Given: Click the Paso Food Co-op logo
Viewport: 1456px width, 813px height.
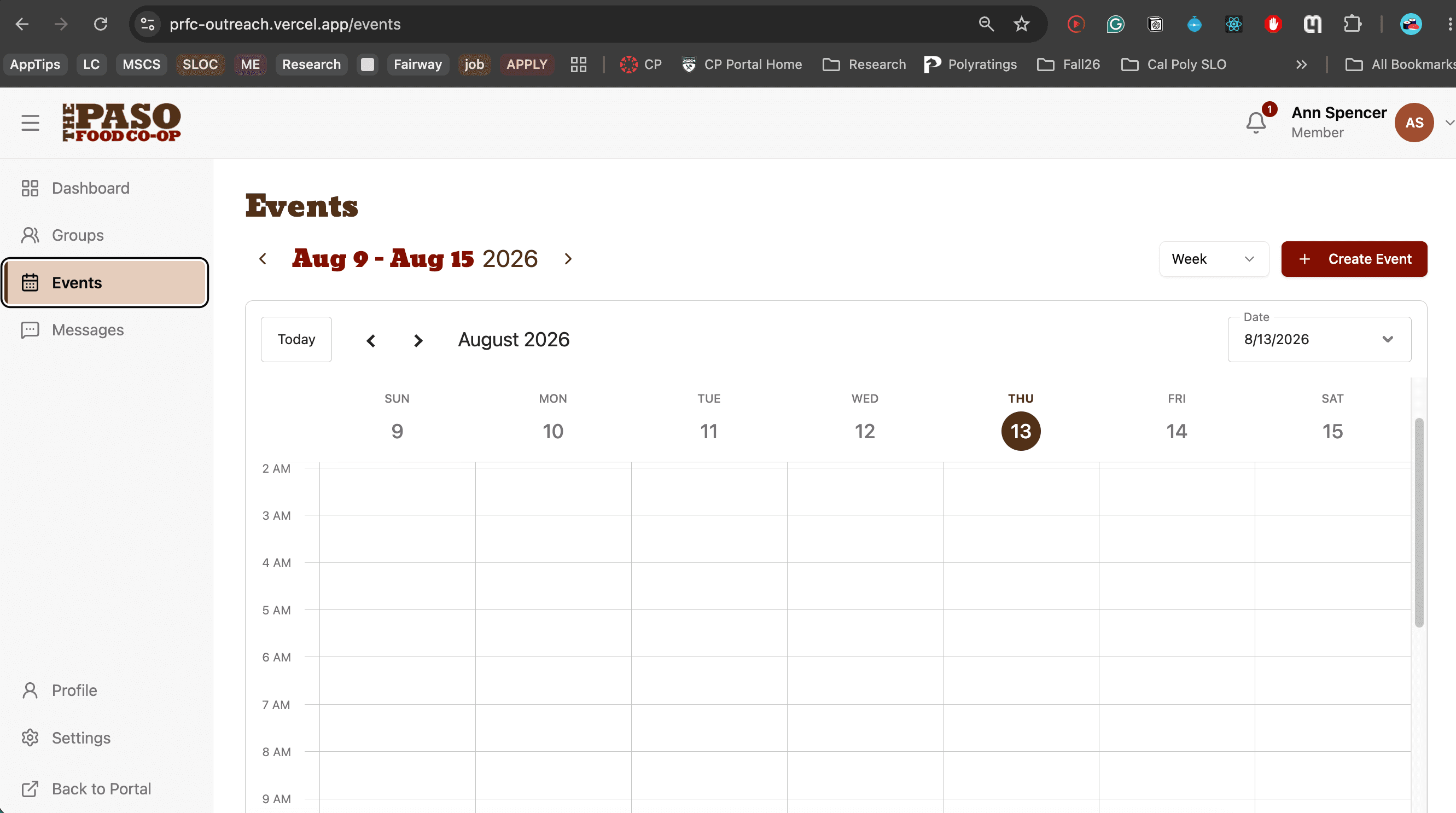Looking at the screenshot, I should (x=121, y=122).
